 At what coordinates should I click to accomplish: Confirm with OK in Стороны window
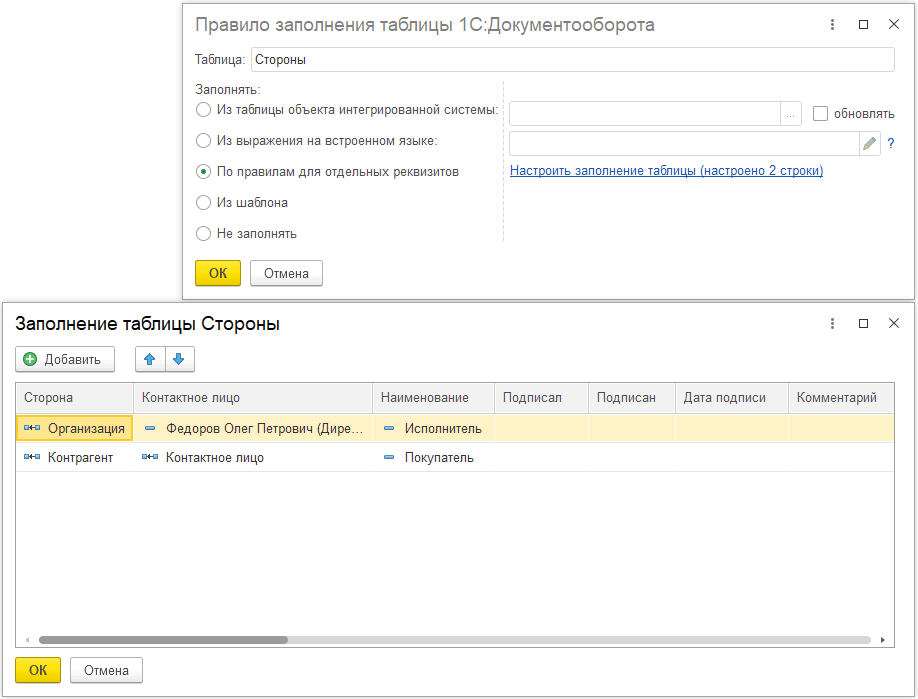coord(38,670)
